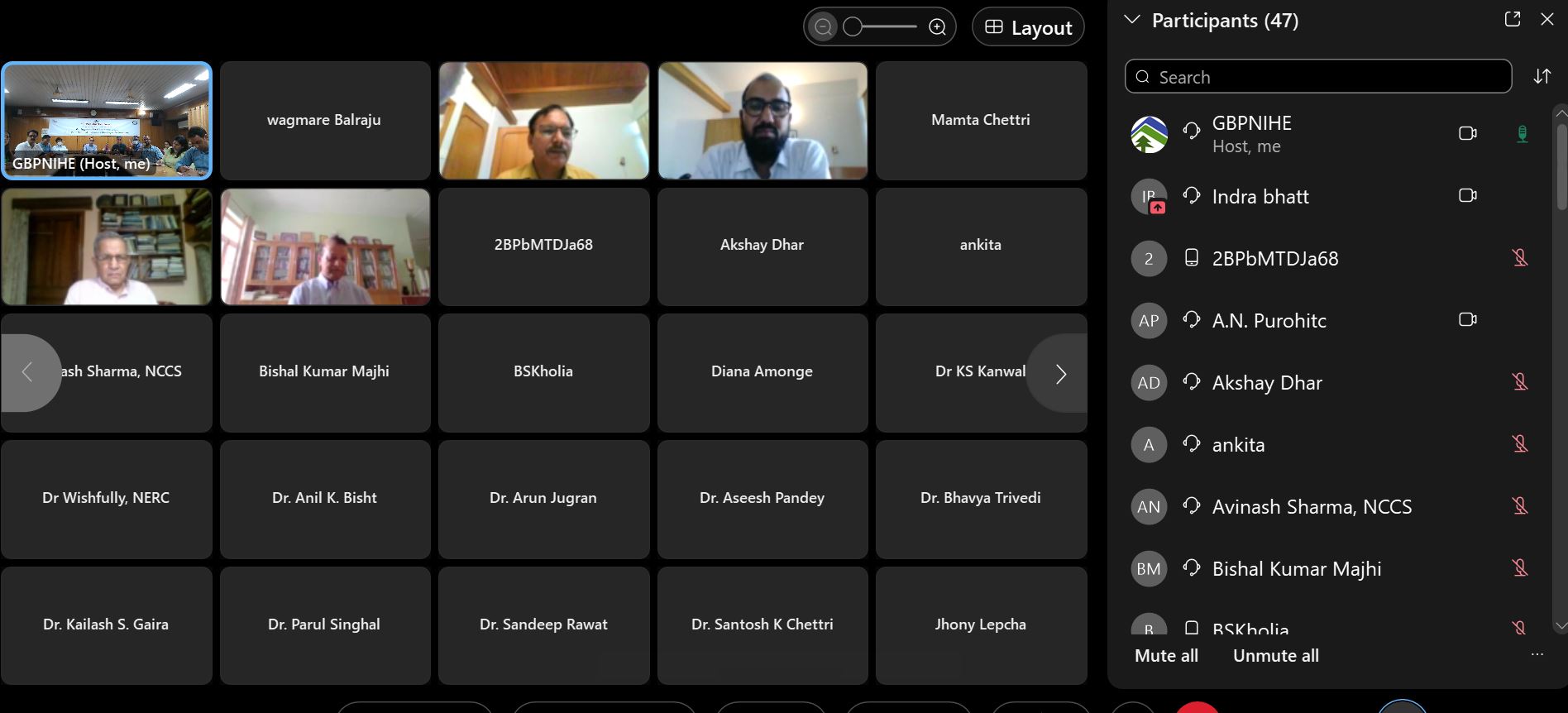Select Bishal Kumar Majhi in participants list
The image size is (1568, 713).
[x=1296, y=569]
